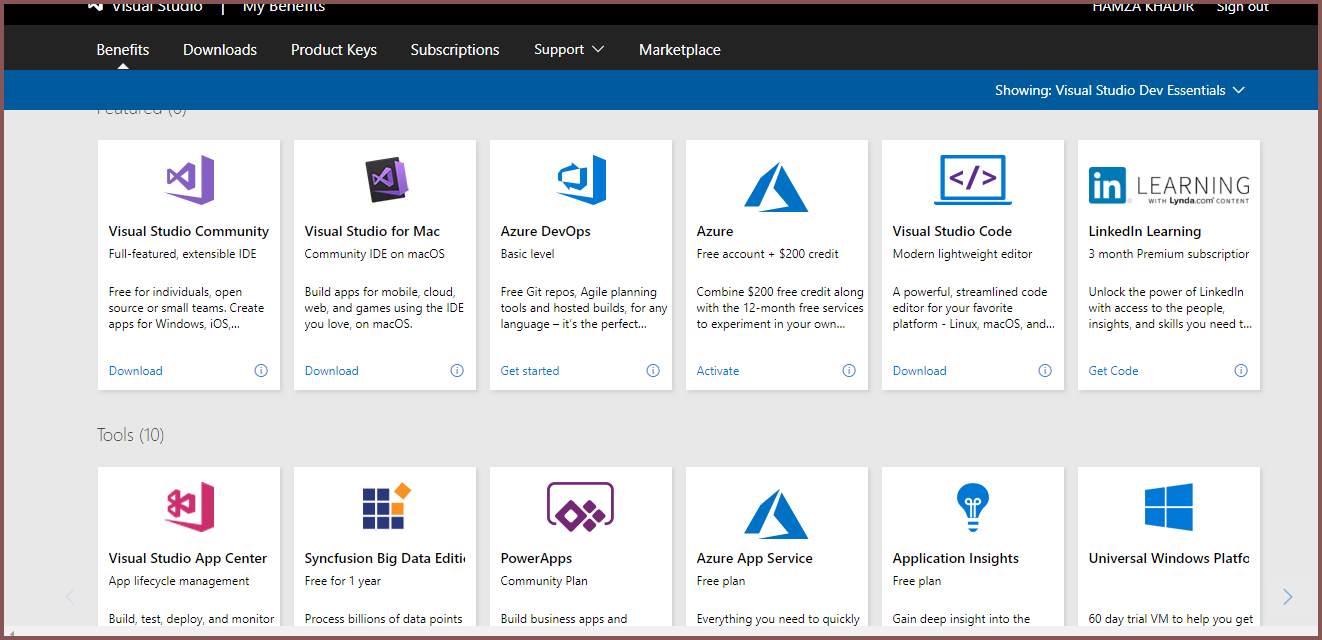Screen dimensions: 1322x640
Task: Click the LinkedIn Learning logo
Action: (x=1169, y=186)
